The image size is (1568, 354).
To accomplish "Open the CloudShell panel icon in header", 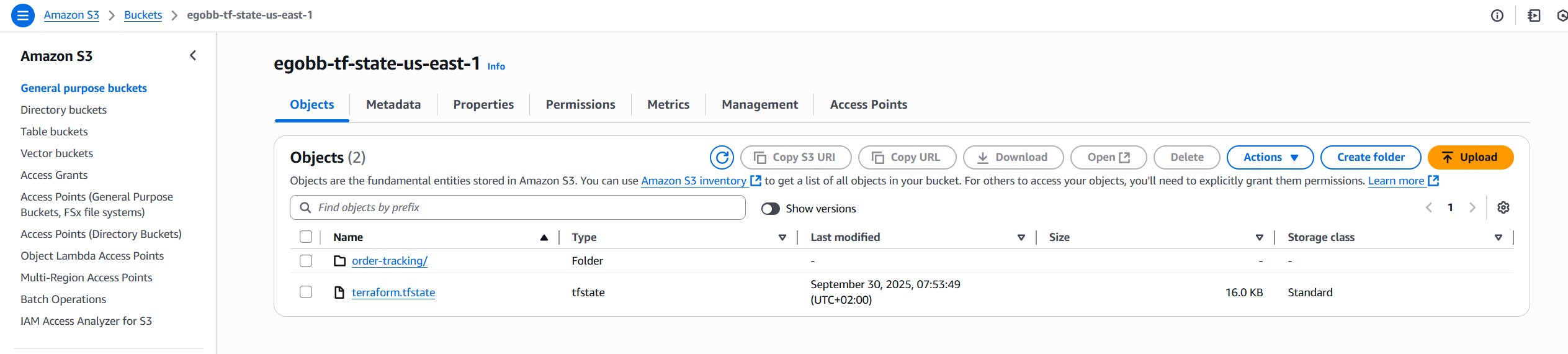I will coord(1534,16).
